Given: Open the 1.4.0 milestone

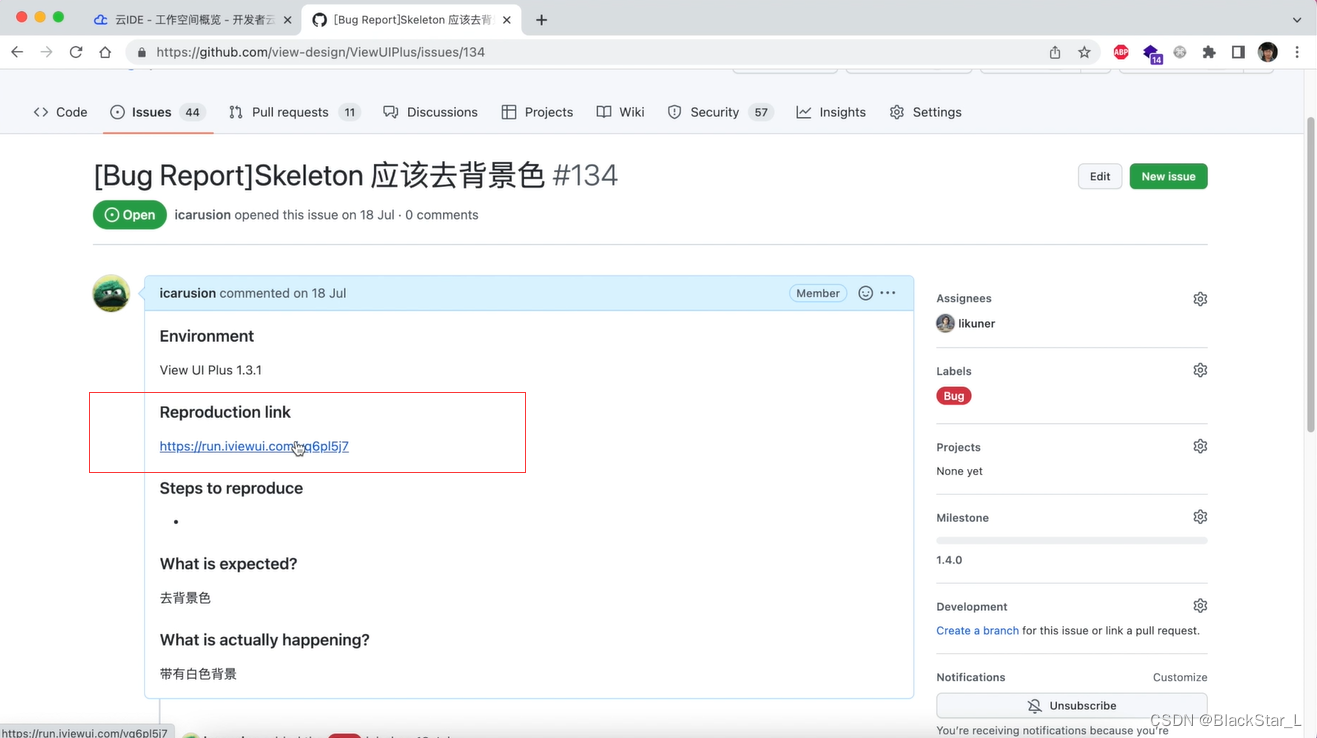Looking at the screenshot, I should (949, 560).
